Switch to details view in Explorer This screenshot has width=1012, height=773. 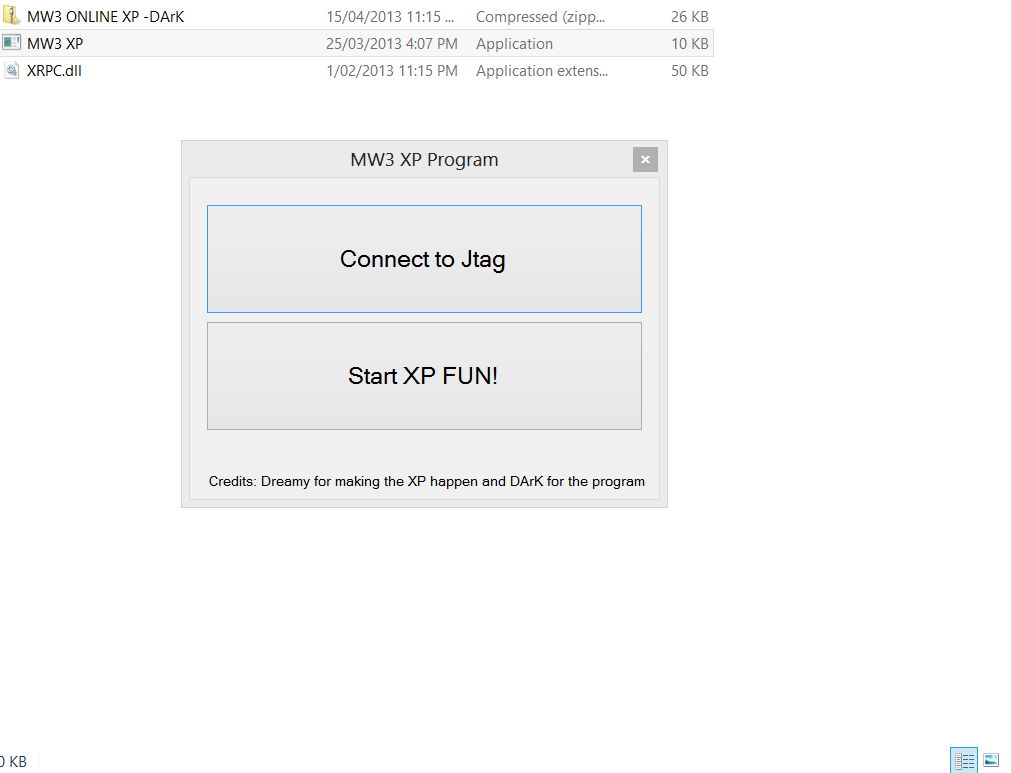click(x=964, y=760)
